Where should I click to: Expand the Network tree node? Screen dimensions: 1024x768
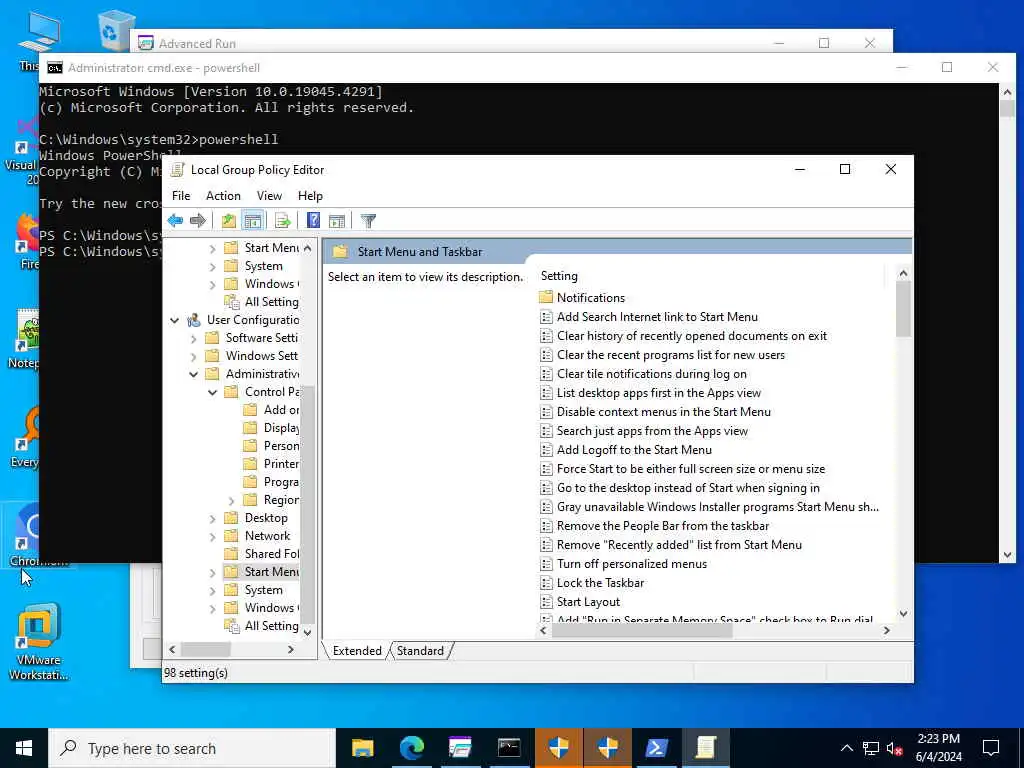[x=212, y=536]
